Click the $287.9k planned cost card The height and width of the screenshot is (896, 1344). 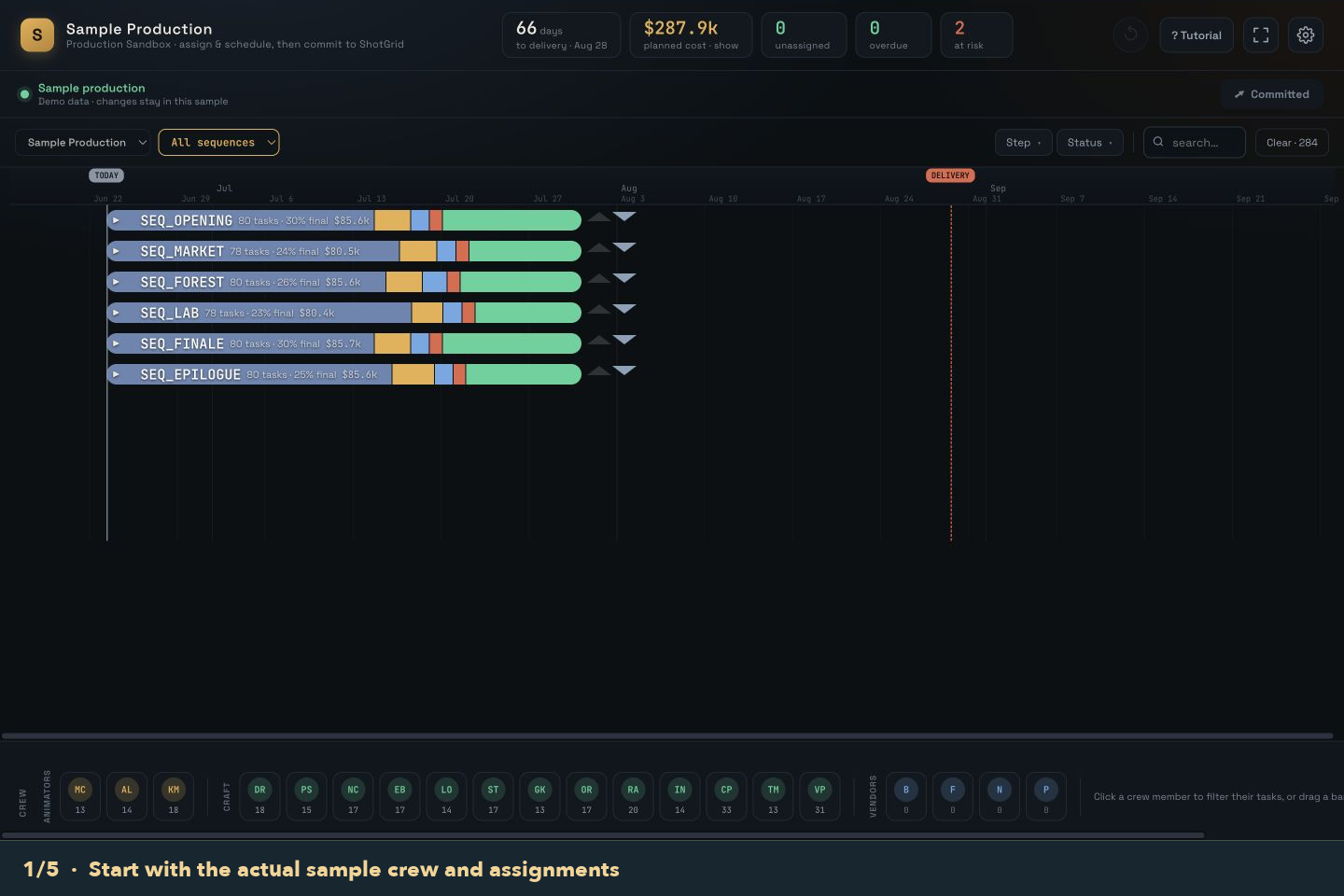[691, 35]
